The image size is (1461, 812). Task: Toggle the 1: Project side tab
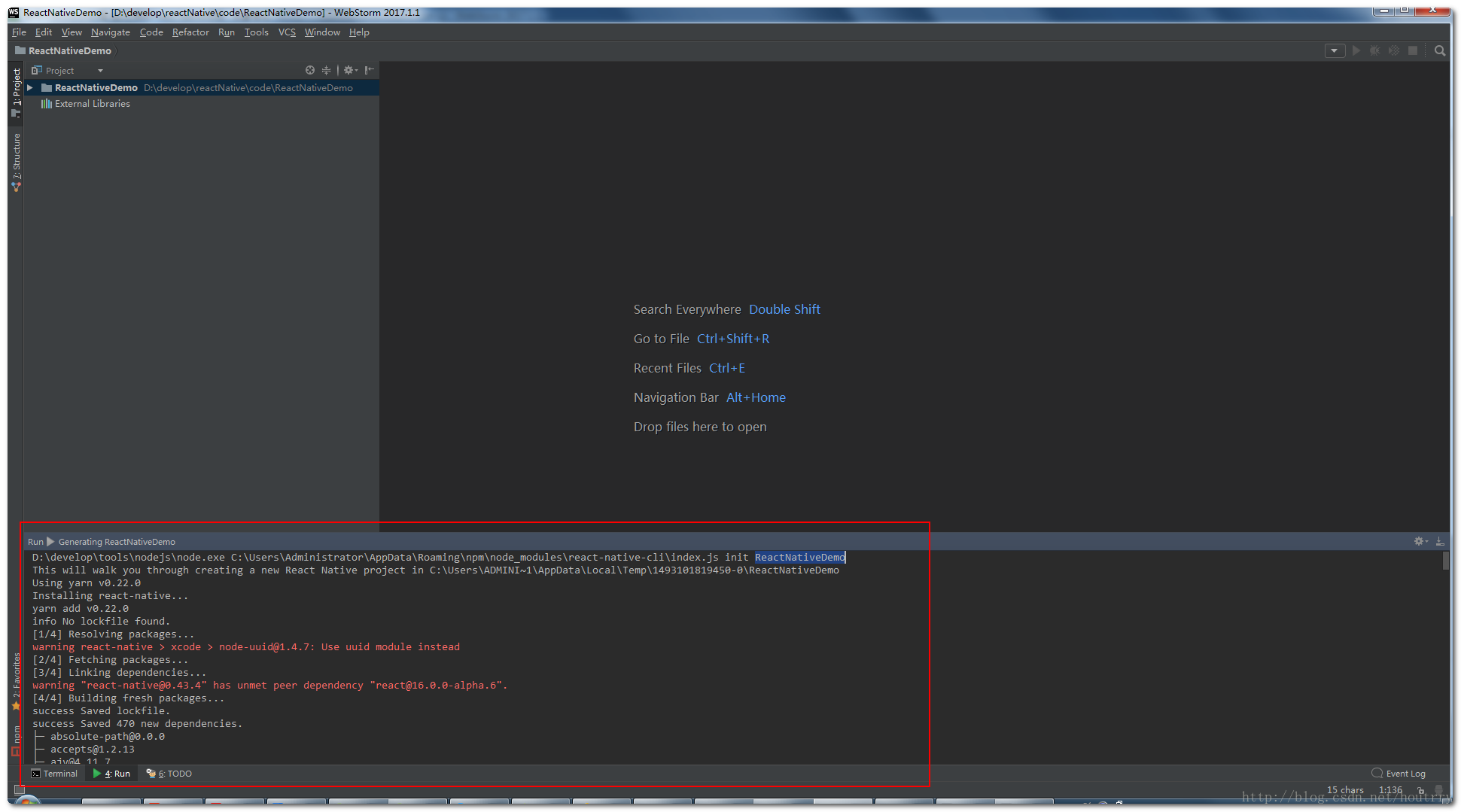click(16, 93)
